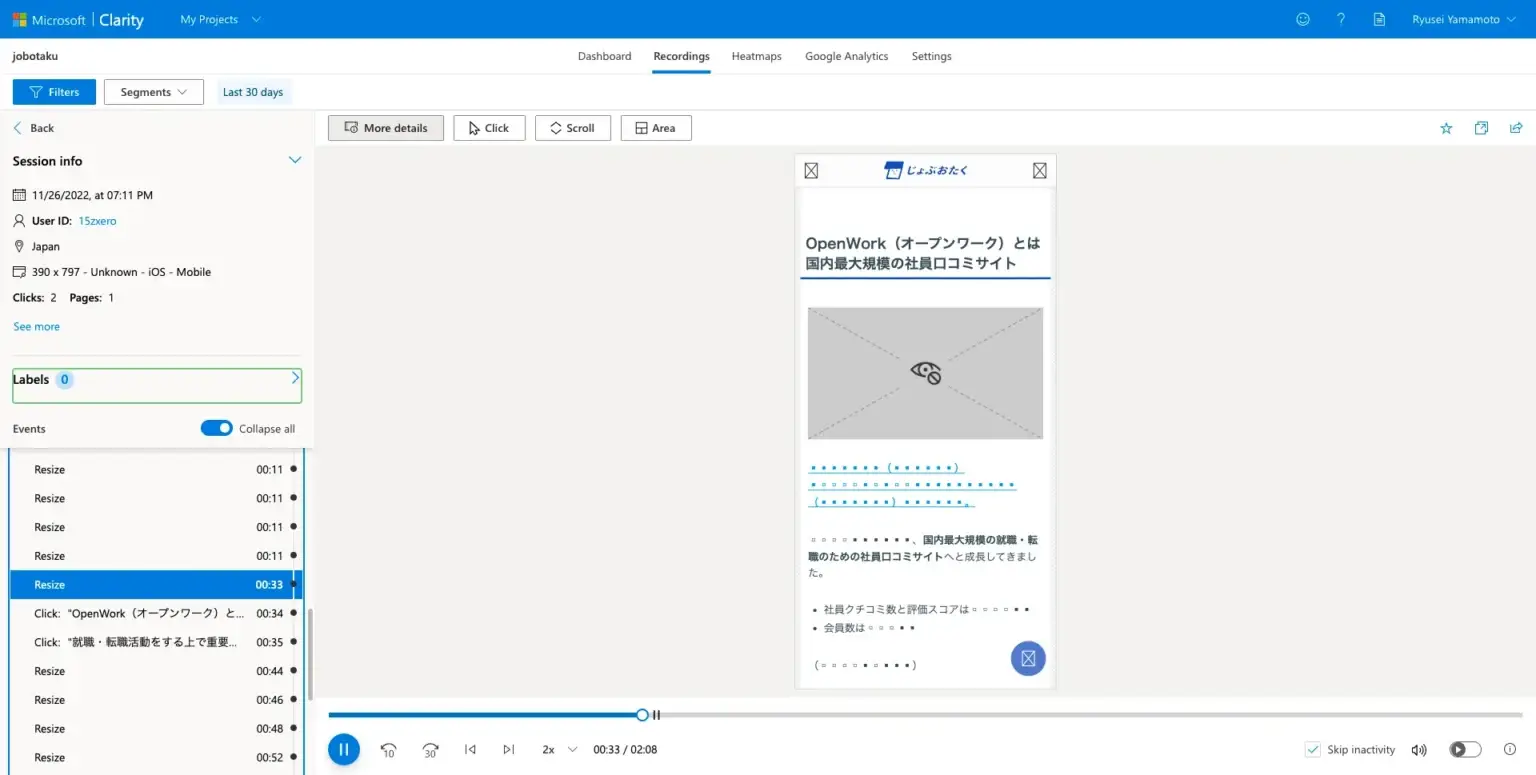1536x775 pixels.
Task: Open the Heatmaps tab
Action: [x=757, y=56]
